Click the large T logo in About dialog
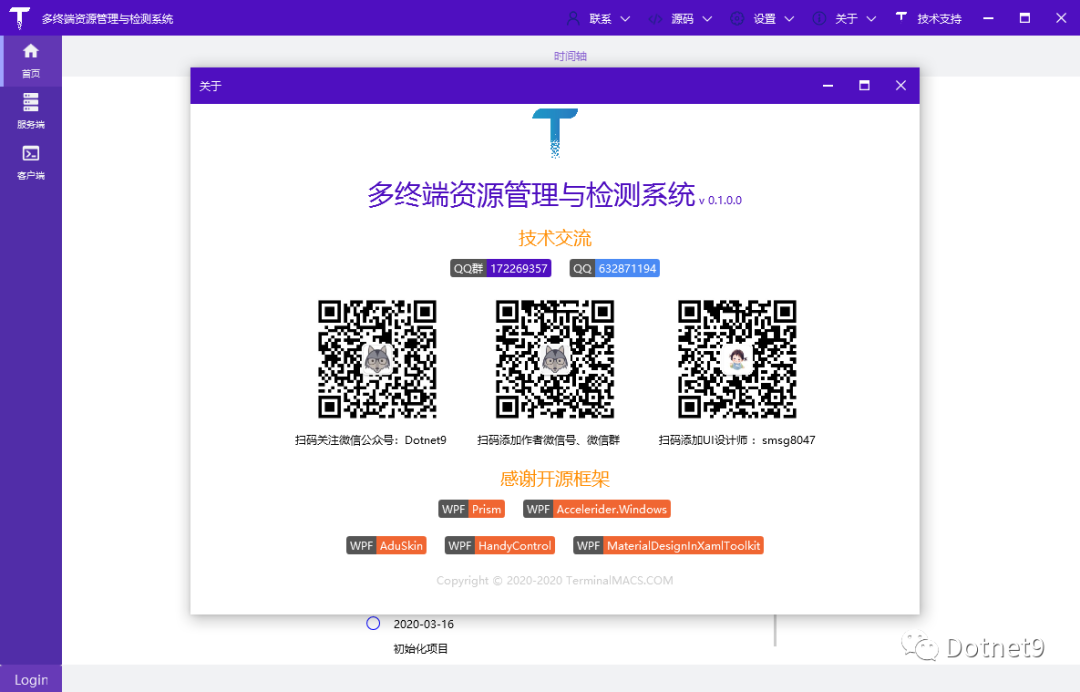This screenshot has width=1080, height=692. point(555,133)
